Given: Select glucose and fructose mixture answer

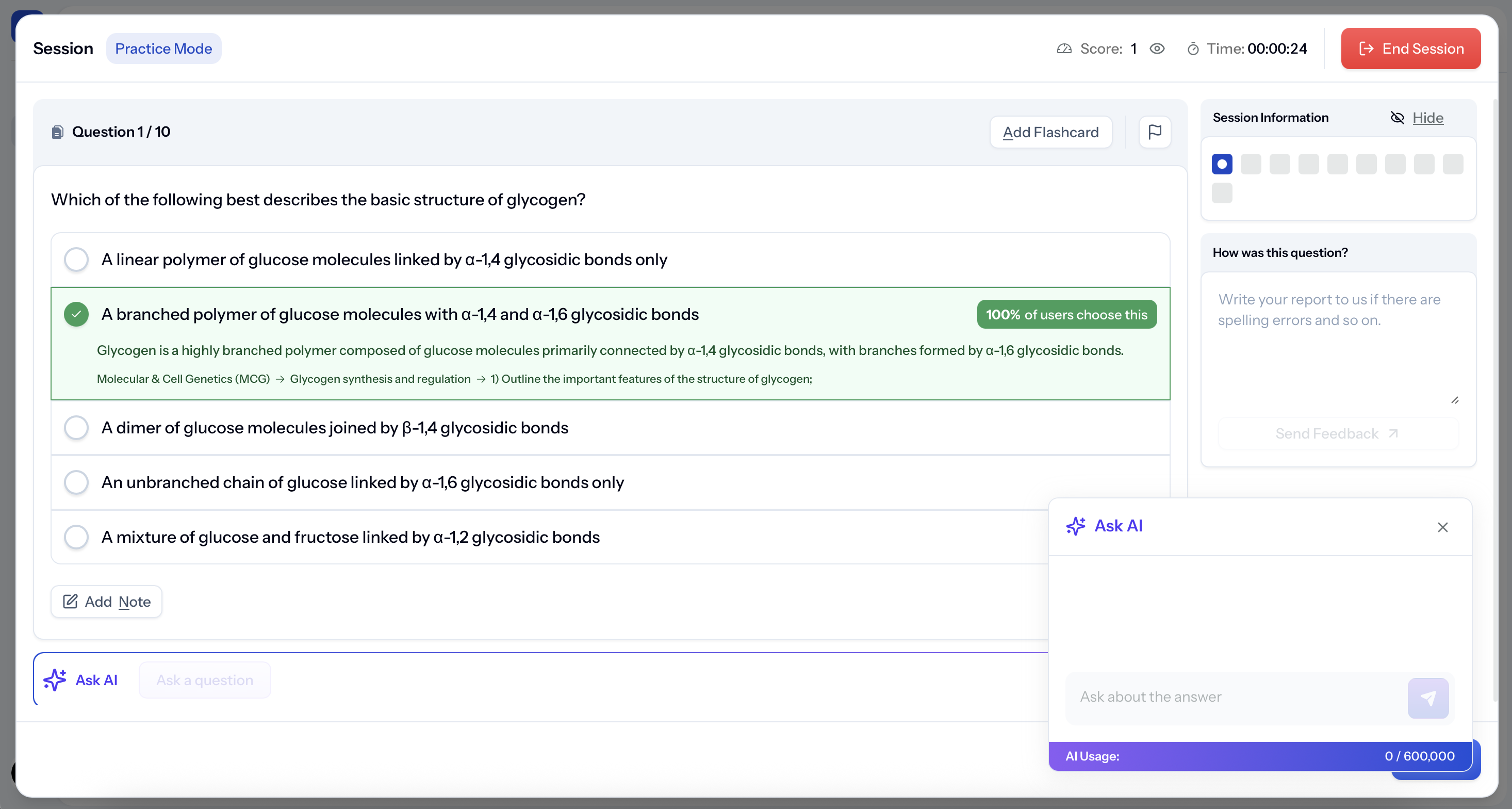Looking at the screenshot, I should point(76,537).
